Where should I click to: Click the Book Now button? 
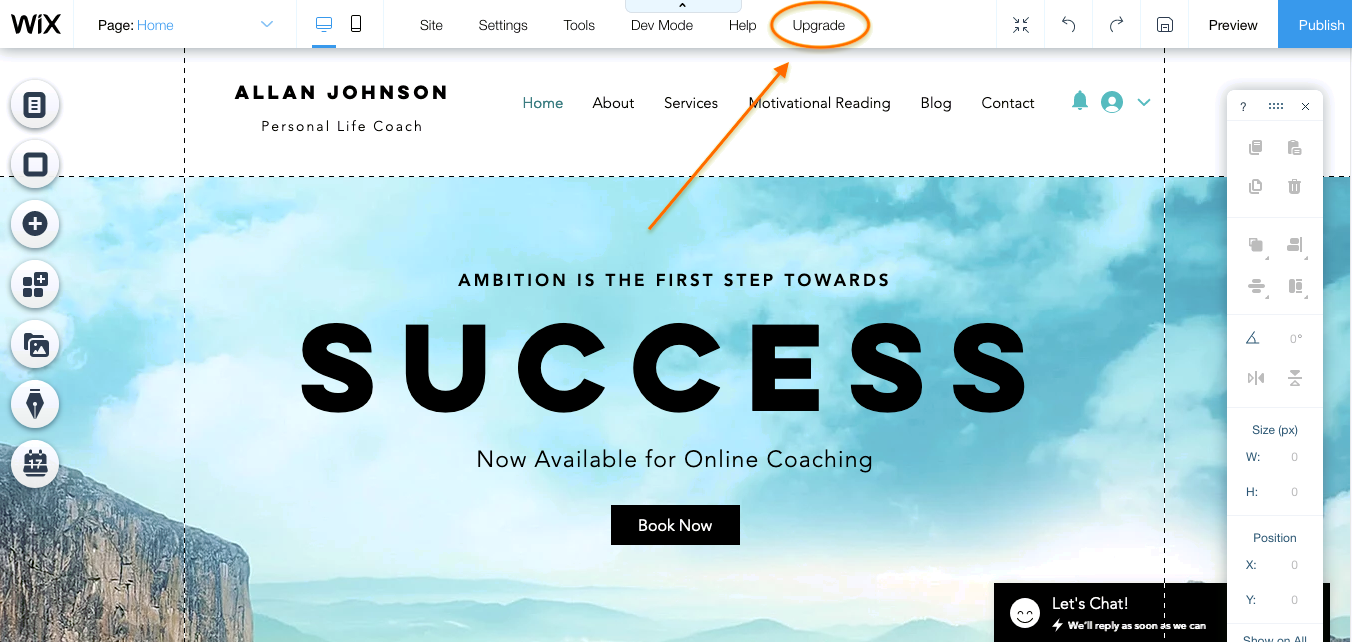pos(675,525)
